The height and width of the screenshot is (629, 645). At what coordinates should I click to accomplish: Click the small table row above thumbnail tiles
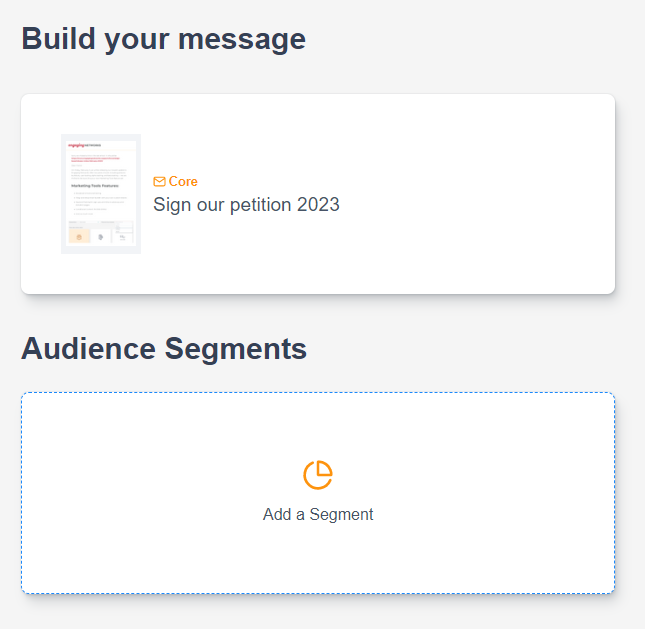point(100,221)
